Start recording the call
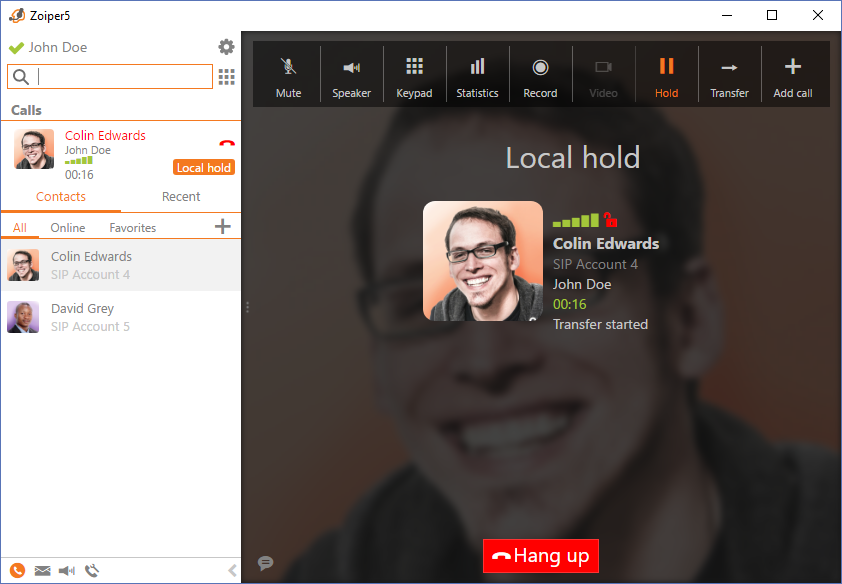The image size is (842, 584). pyautogui.click(x=540, y=76)
